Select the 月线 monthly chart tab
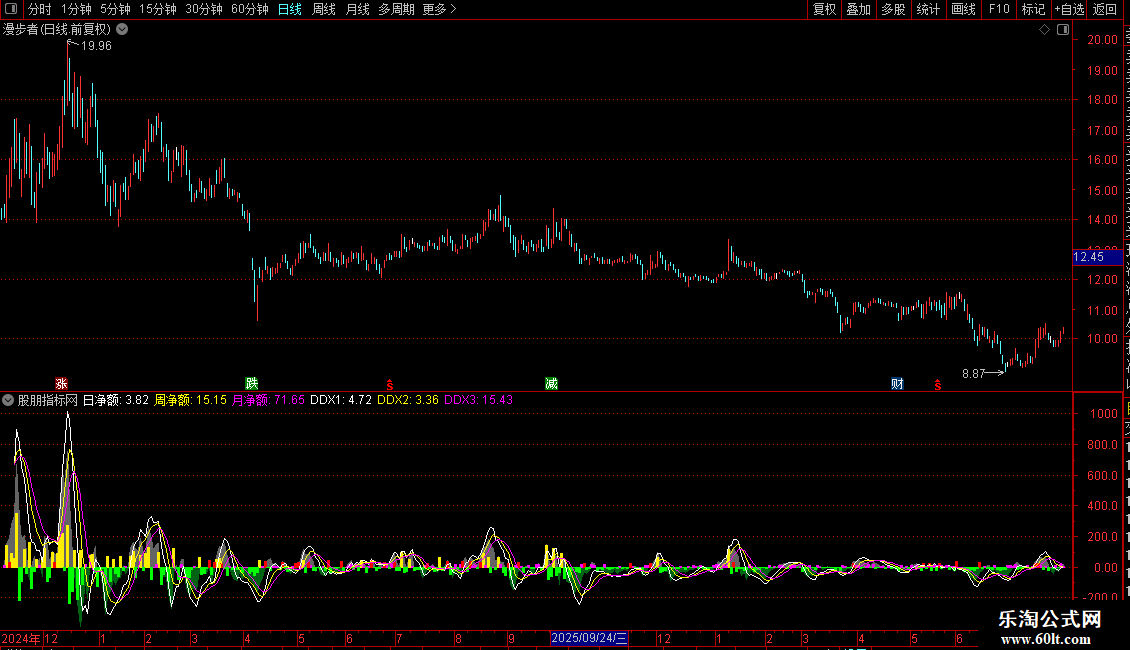 click(x=357, y=9)
